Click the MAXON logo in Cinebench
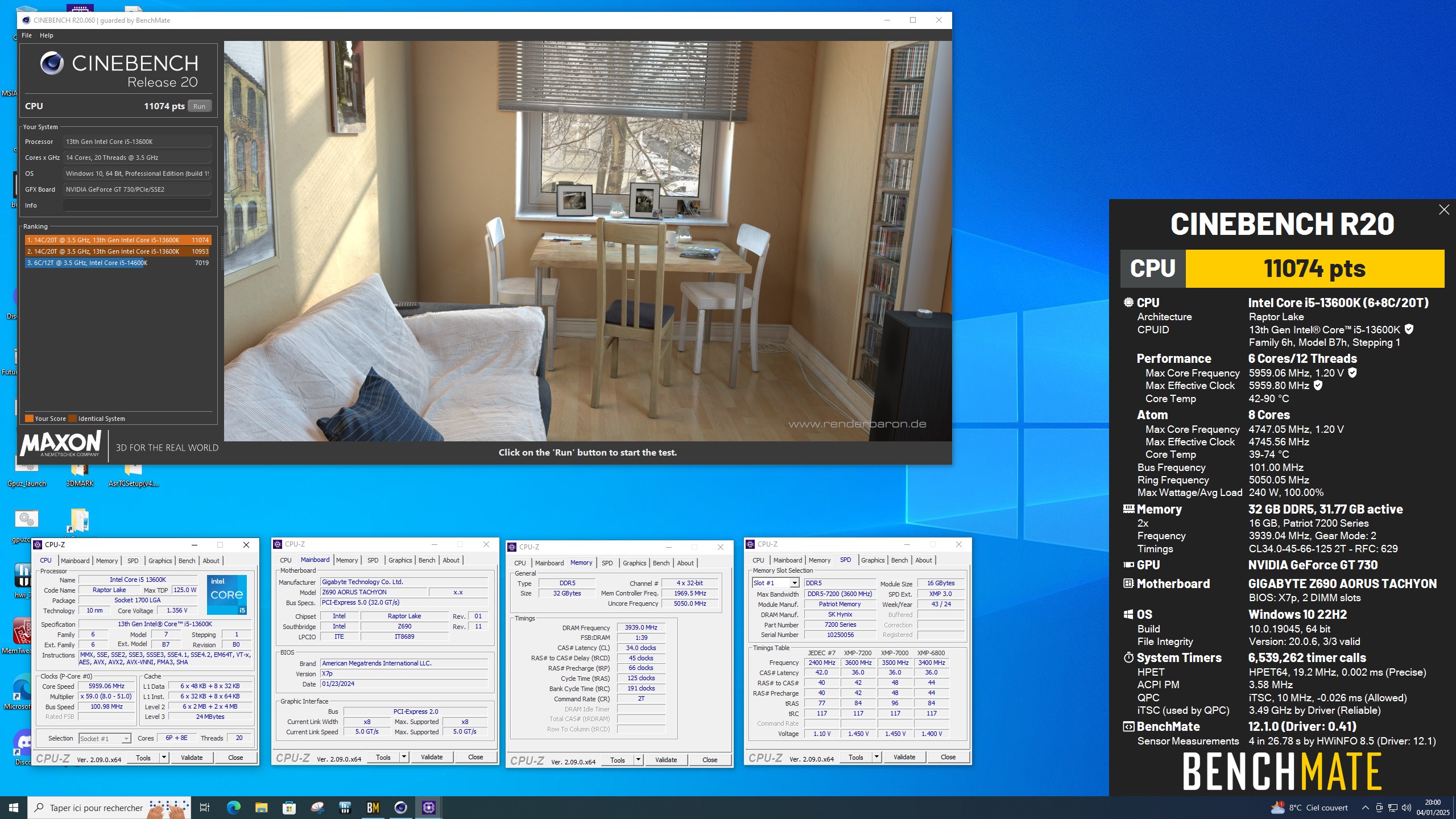Screen dimensions: 1456x819 tap(60, 444)
